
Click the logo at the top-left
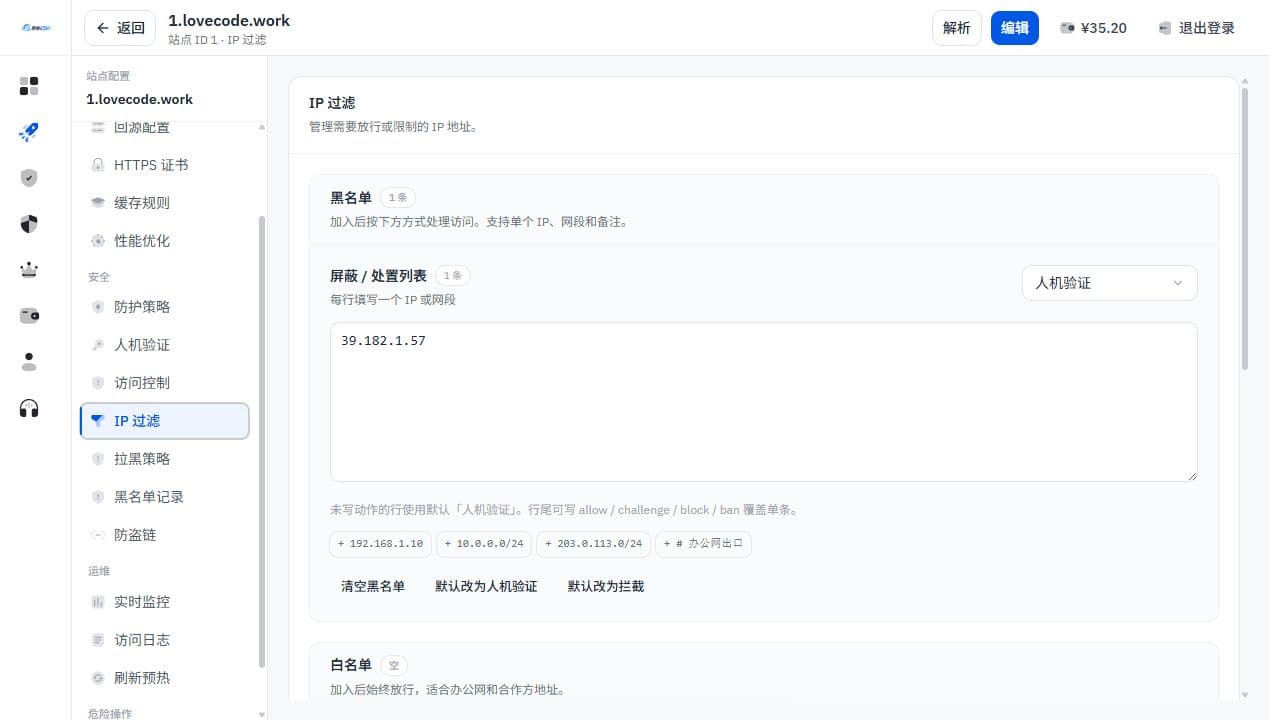click(35, 28)
